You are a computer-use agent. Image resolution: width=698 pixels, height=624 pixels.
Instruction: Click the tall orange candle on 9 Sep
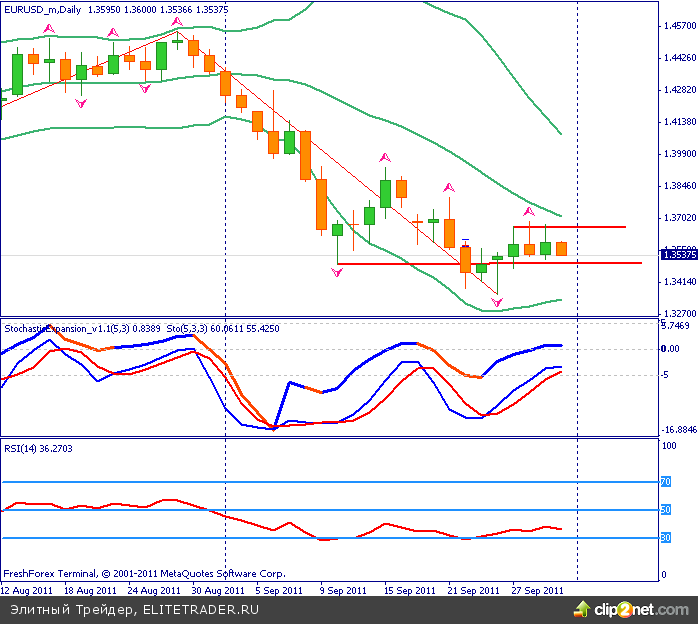click(x=322, y=204)
